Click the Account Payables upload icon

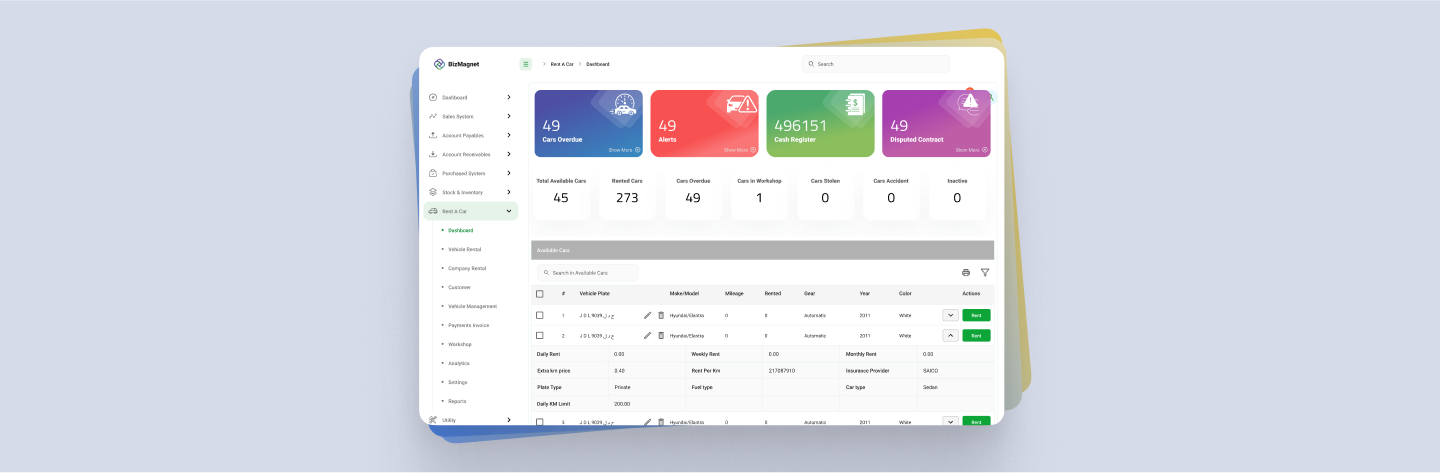(433, 135)
